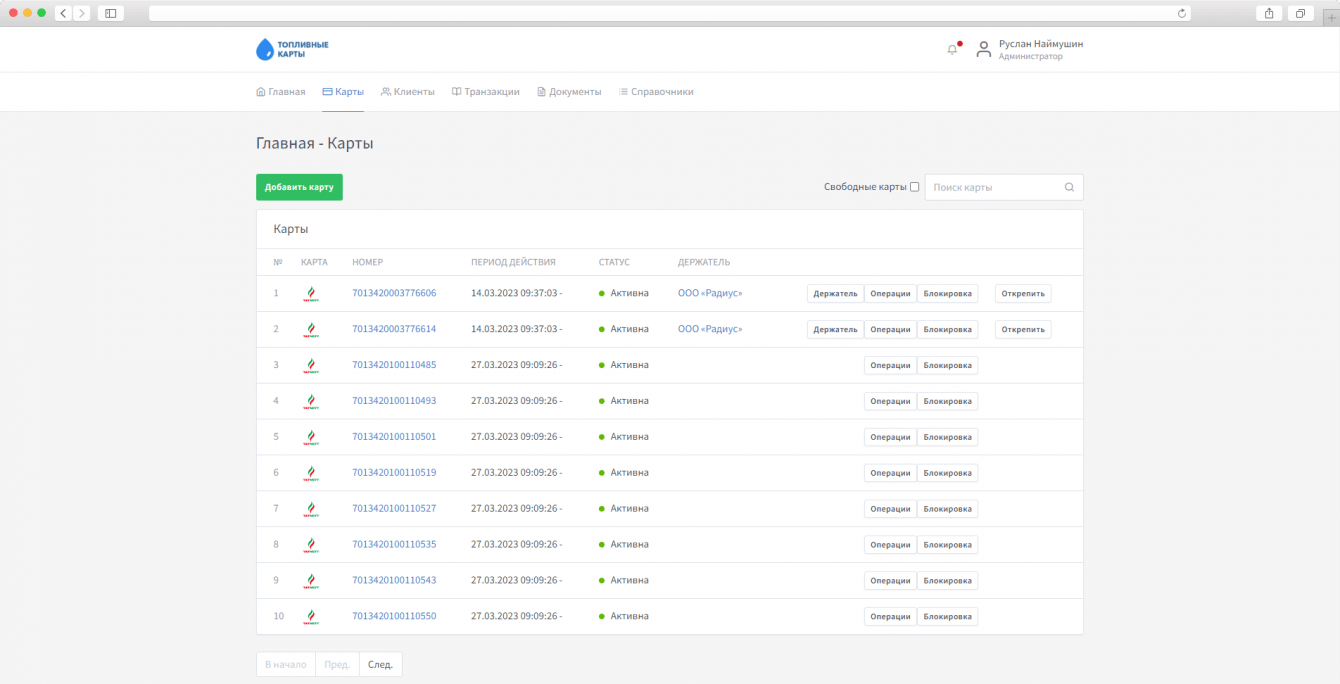The width and height of the screenshot is (1340, 684).
Task: Open the Справочники menu
Action: (x=656, y=92)
